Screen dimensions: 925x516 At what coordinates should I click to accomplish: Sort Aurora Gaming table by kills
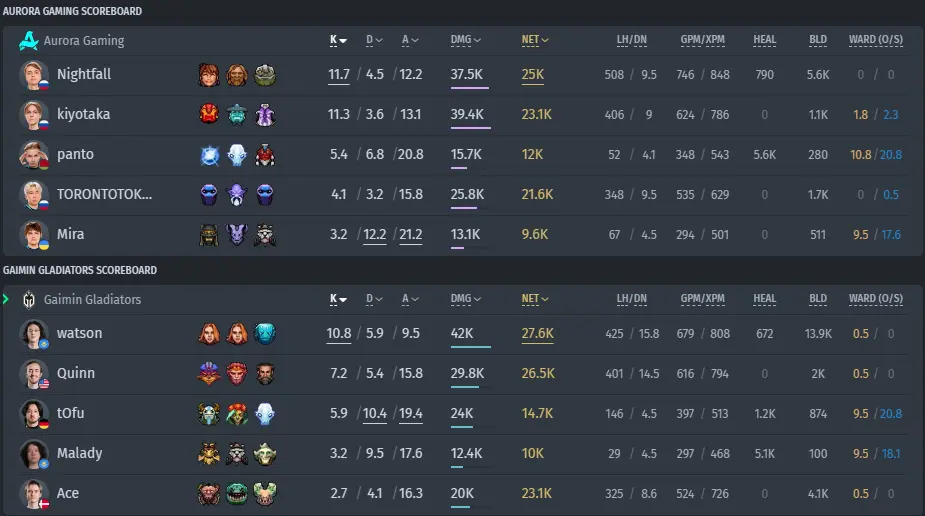point(338,40)
